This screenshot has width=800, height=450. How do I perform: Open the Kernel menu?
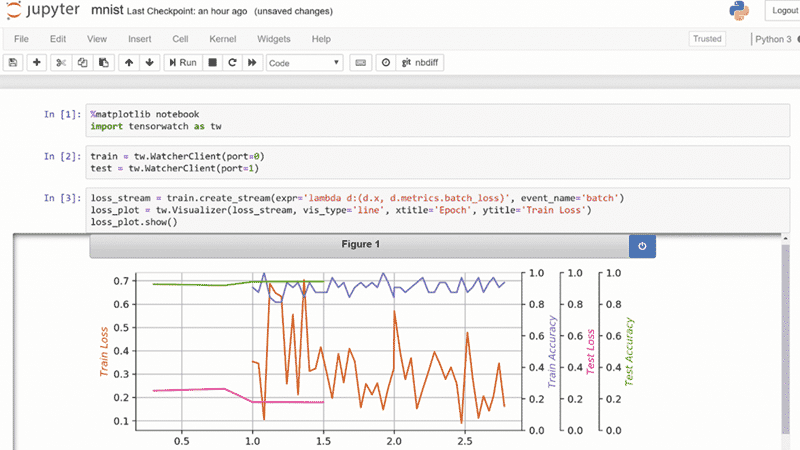[222, 39]
